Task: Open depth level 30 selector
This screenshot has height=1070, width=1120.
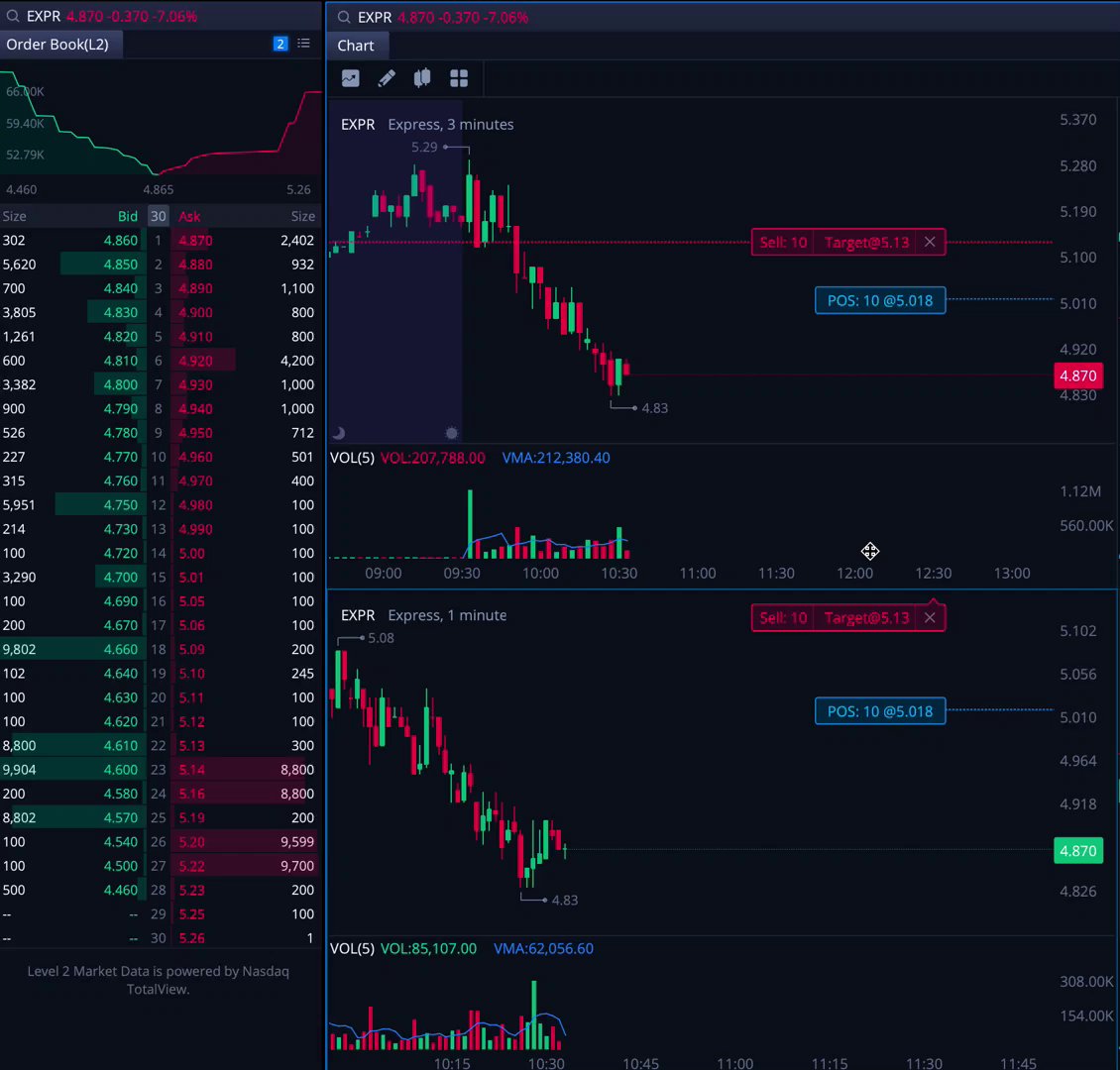Action: click(158, 216)
